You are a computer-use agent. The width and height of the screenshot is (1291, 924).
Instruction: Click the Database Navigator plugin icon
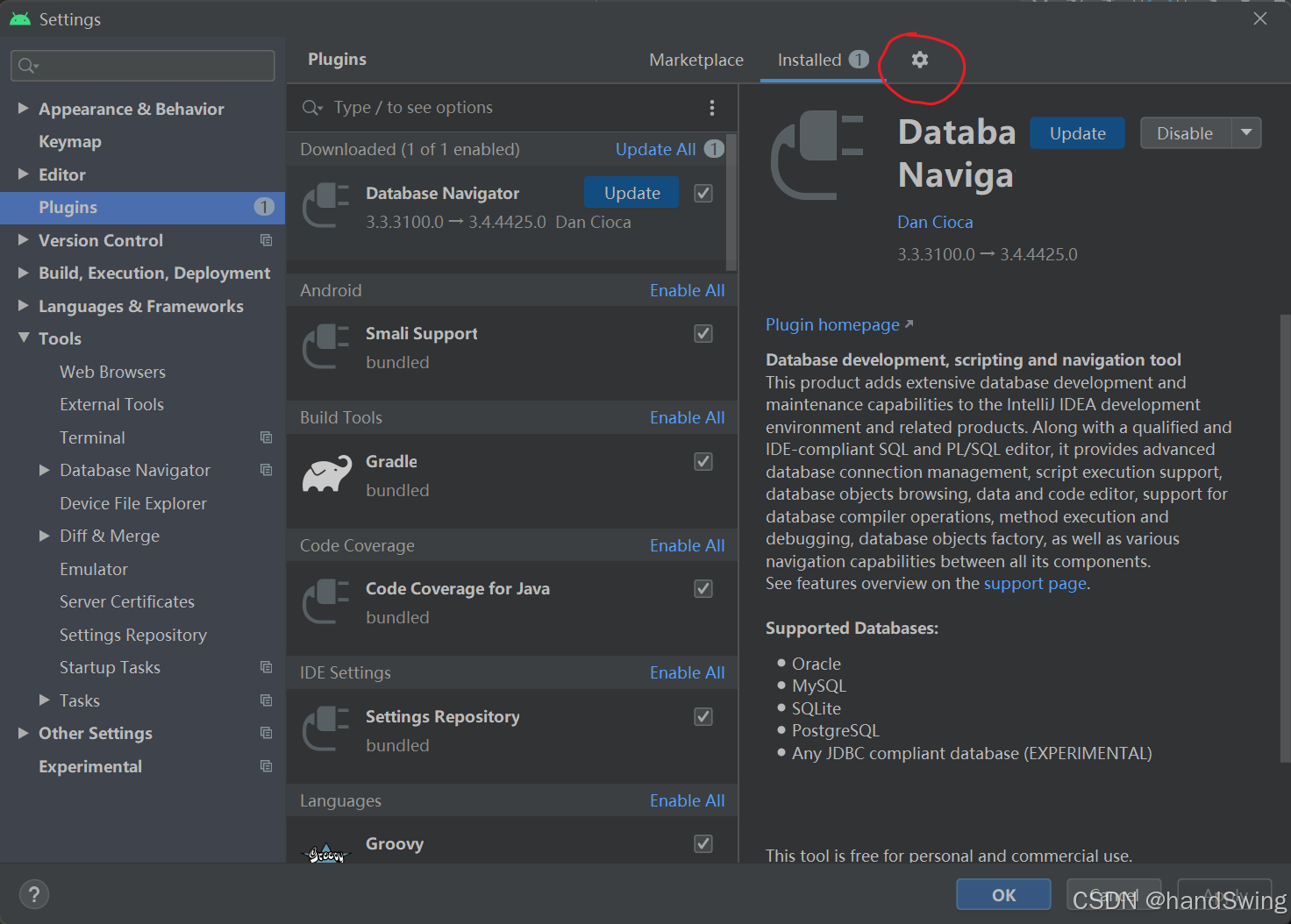click(325, 206)
